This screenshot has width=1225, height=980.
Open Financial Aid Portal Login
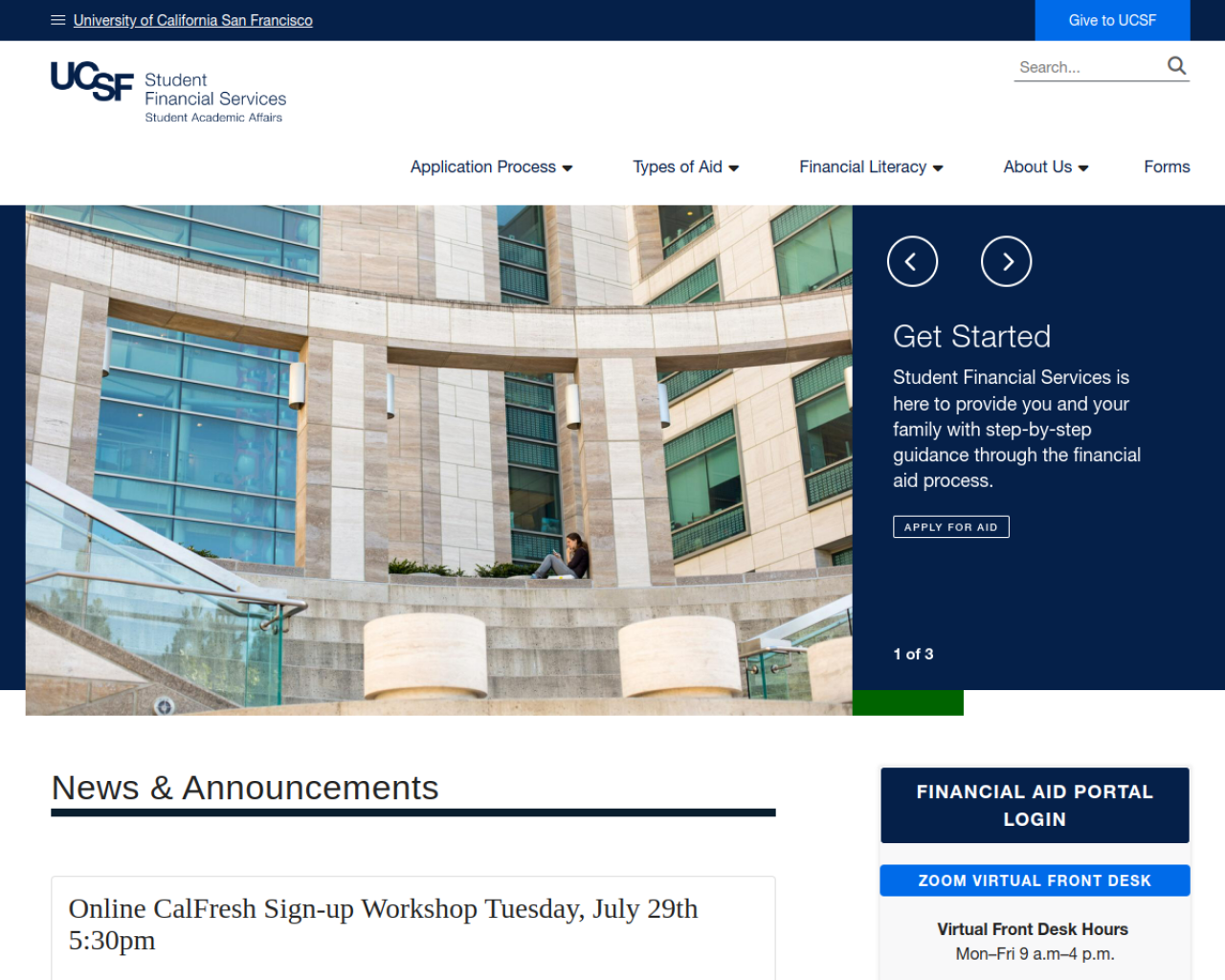tap(1035, 806)
